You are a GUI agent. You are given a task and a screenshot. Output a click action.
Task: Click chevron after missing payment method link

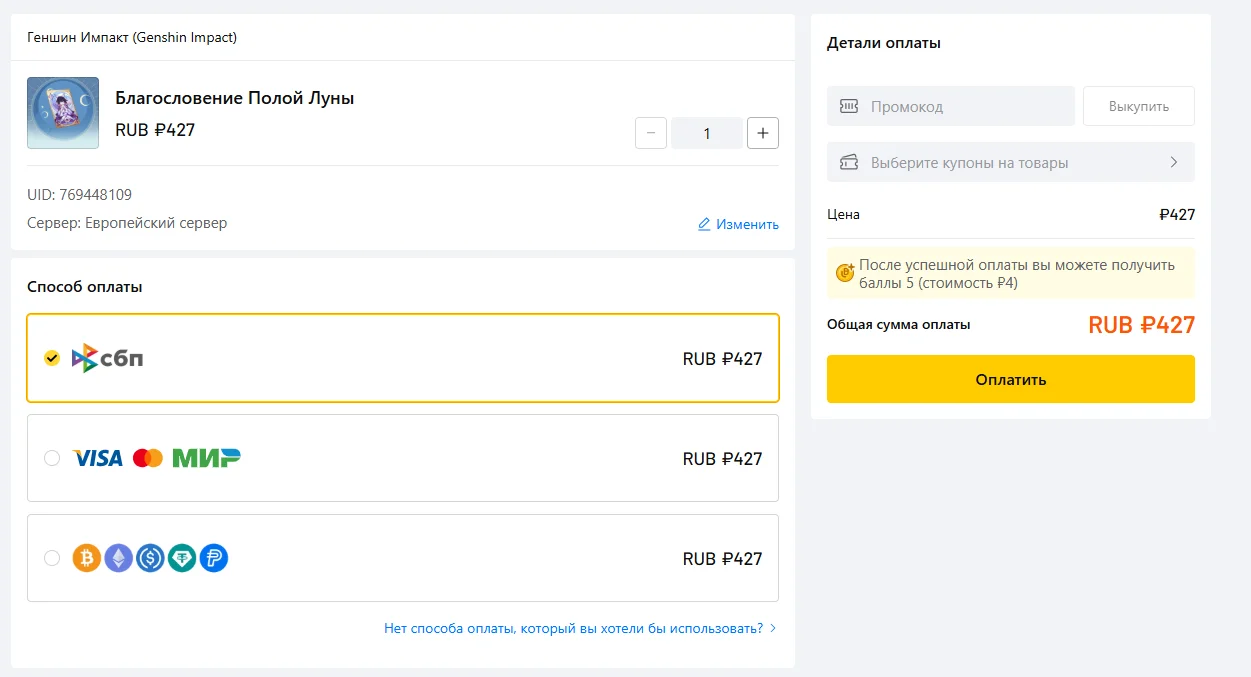point(772,628)
